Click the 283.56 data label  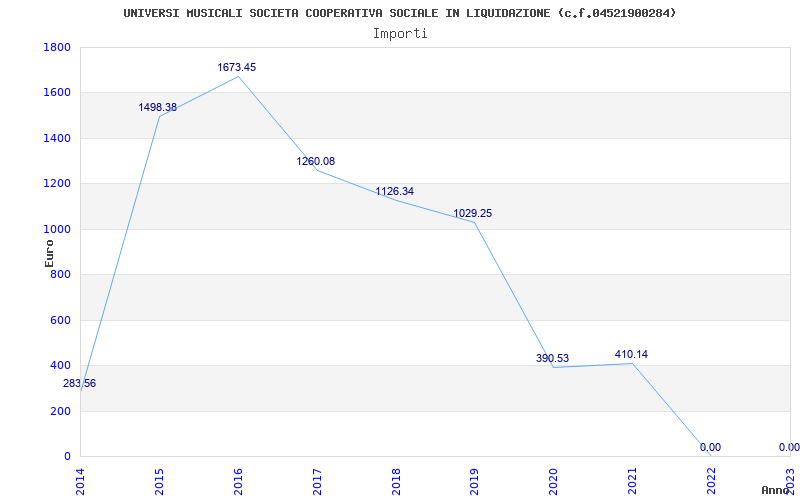tap(80, 384)
